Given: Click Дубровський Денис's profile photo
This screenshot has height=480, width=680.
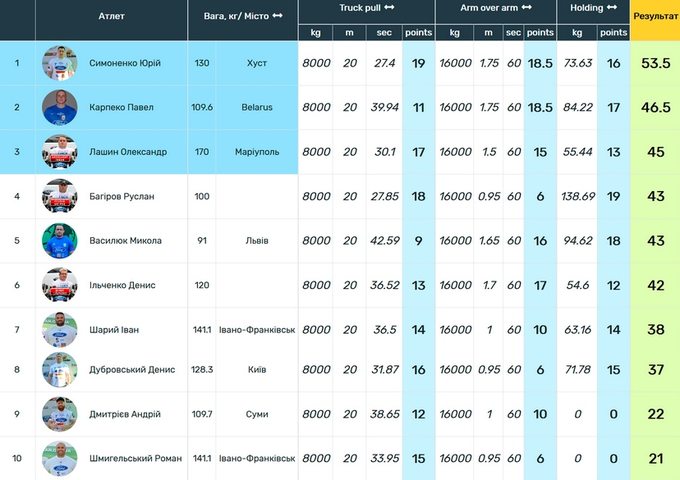Looking at the screenshot, I should [x=59, y=370].
